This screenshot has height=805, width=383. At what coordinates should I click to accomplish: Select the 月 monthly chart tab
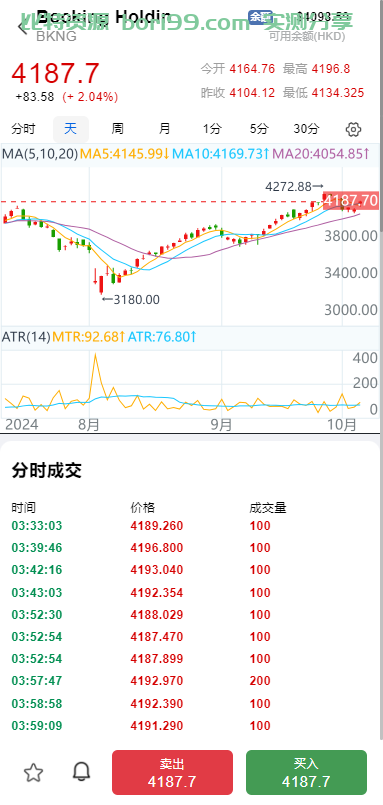pos(164,129)
